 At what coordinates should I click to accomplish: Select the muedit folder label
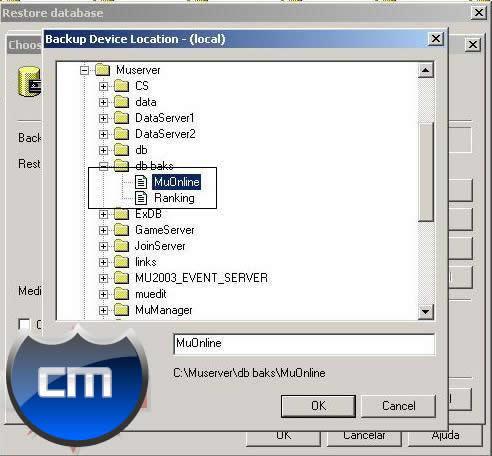[x=151, y=294]
